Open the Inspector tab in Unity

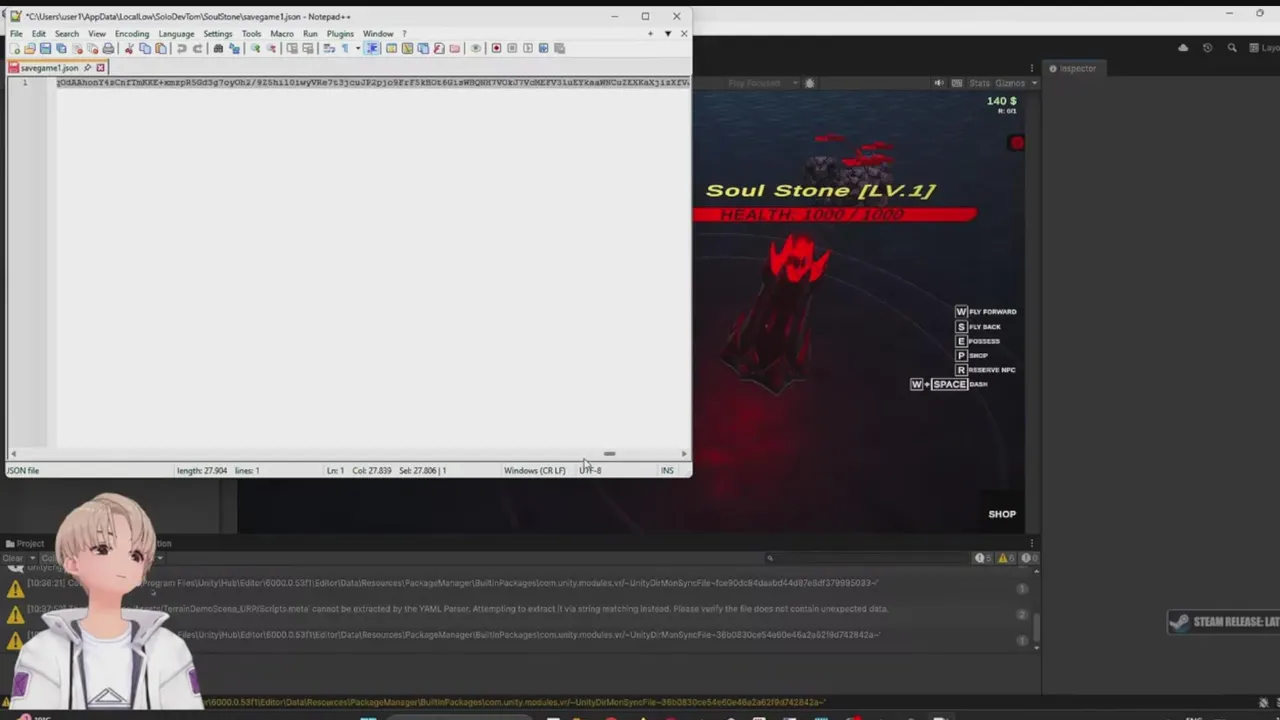click(1072, 68)
